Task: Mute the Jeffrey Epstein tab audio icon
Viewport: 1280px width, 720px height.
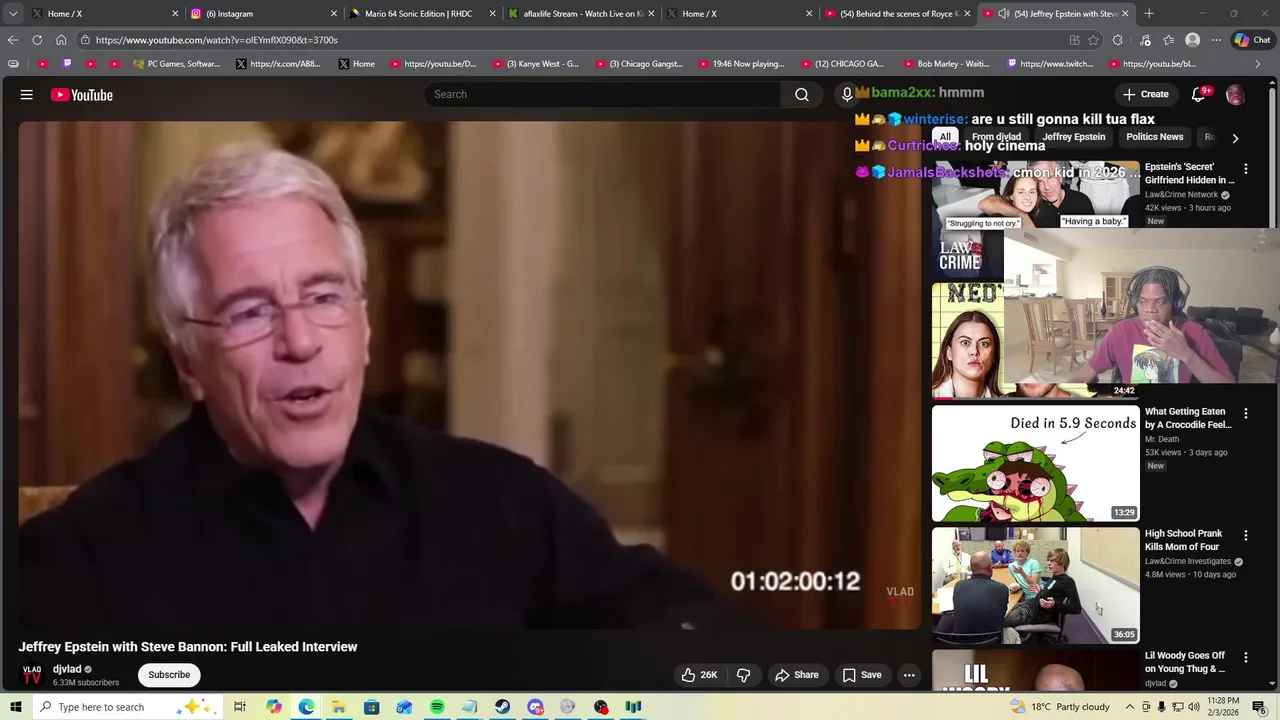Action: pyautogui.click(x=1003, y=13)
